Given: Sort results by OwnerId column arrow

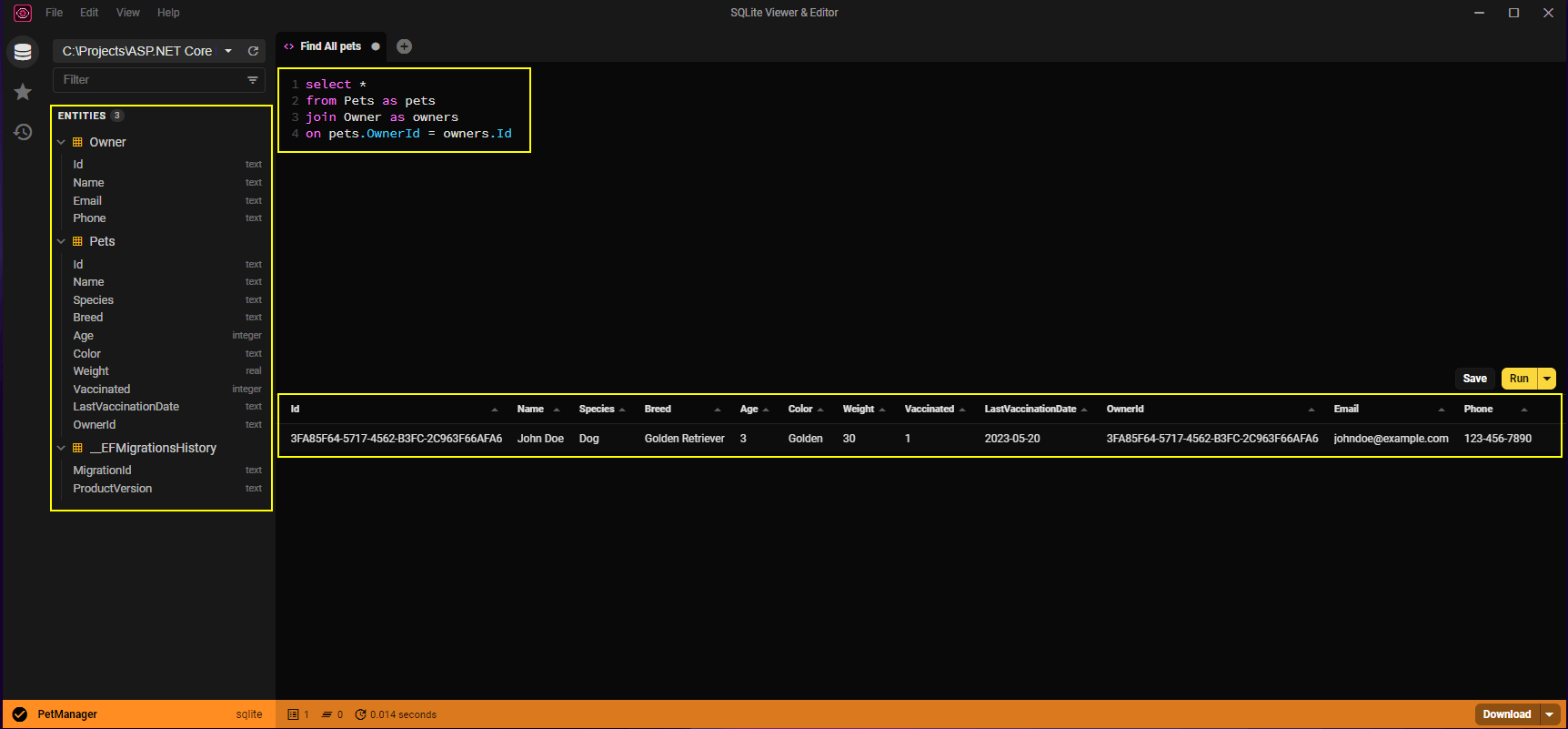Looking at the screenshot, I should pyautogui.click(x=1312, y=410).
